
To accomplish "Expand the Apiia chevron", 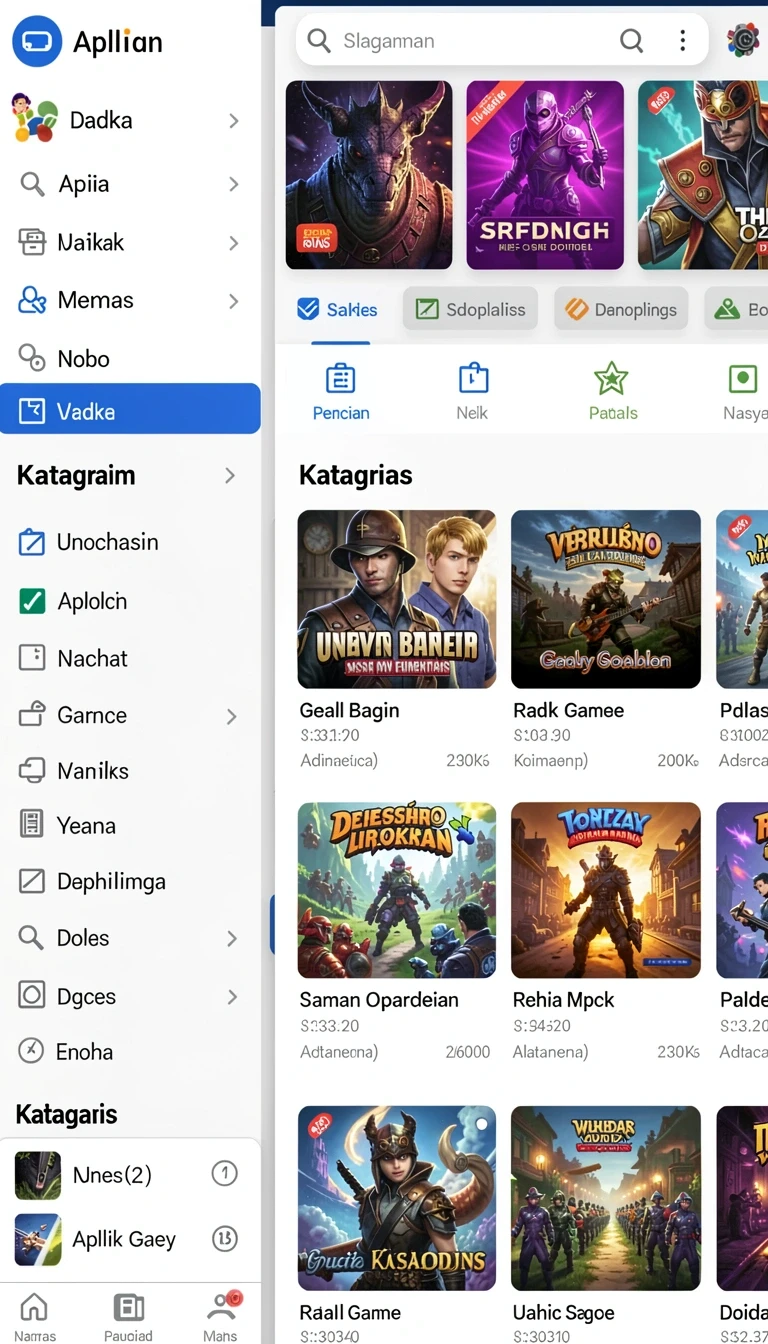I will 233,184.
